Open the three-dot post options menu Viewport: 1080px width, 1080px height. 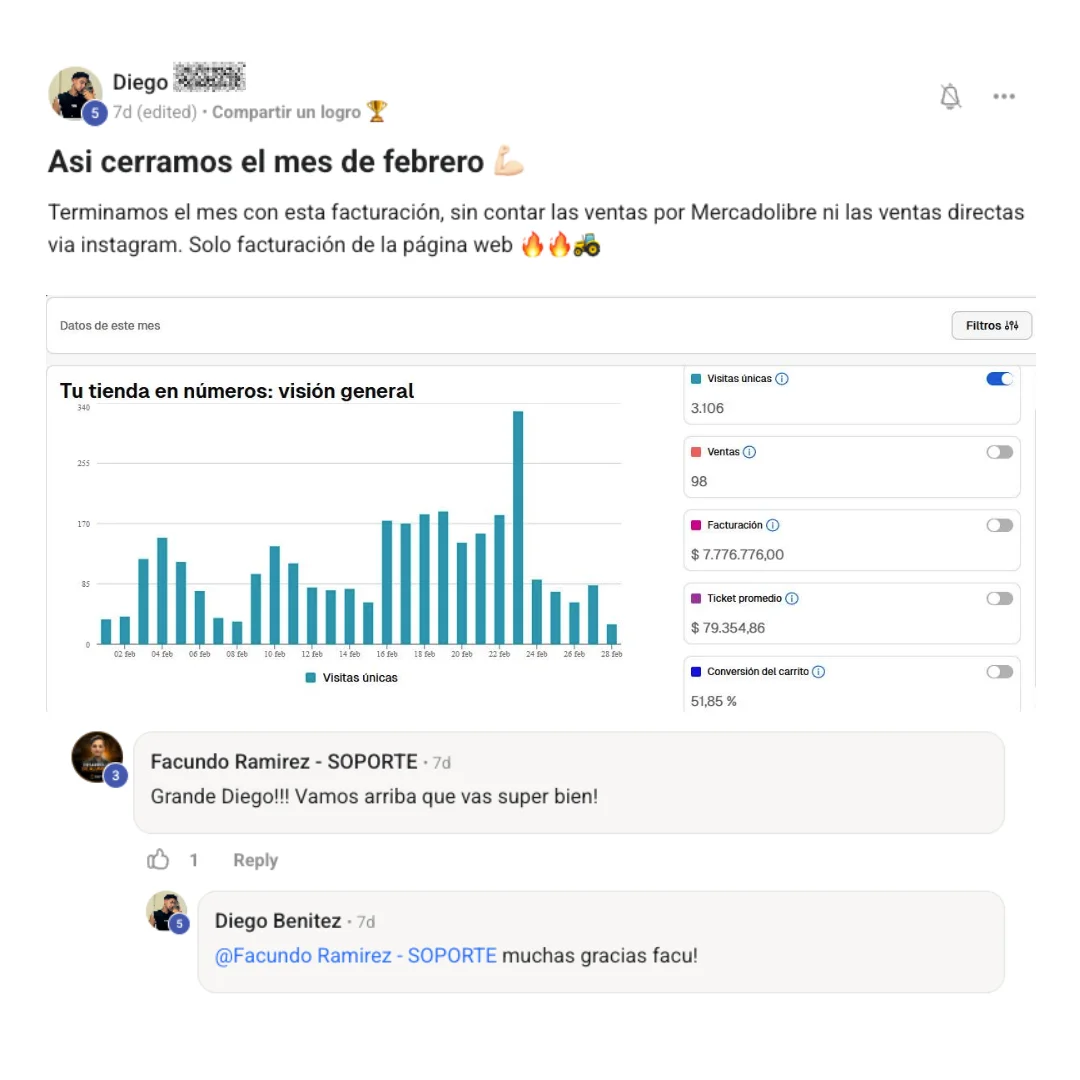click(1004, 97)
